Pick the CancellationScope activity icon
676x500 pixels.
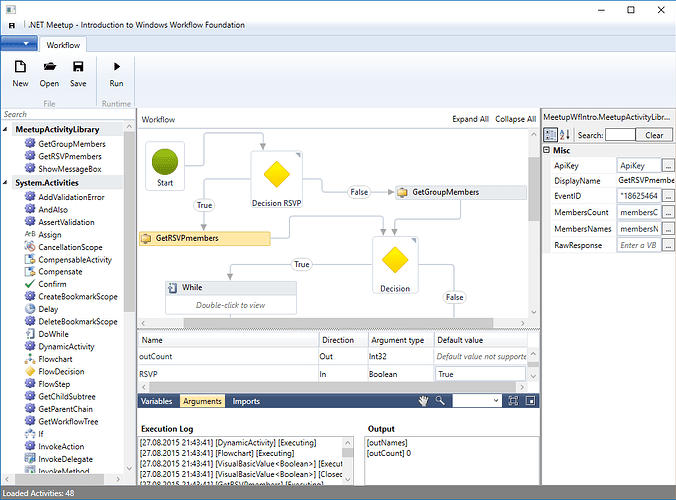[30, 247]
